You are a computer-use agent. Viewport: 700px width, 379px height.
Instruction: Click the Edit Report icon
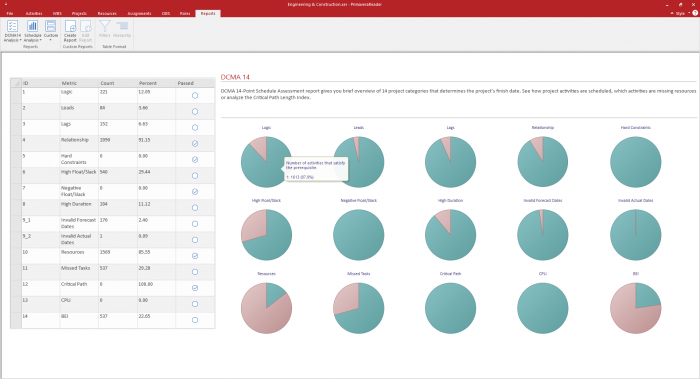pyautogui.click(x=86, y=26)
